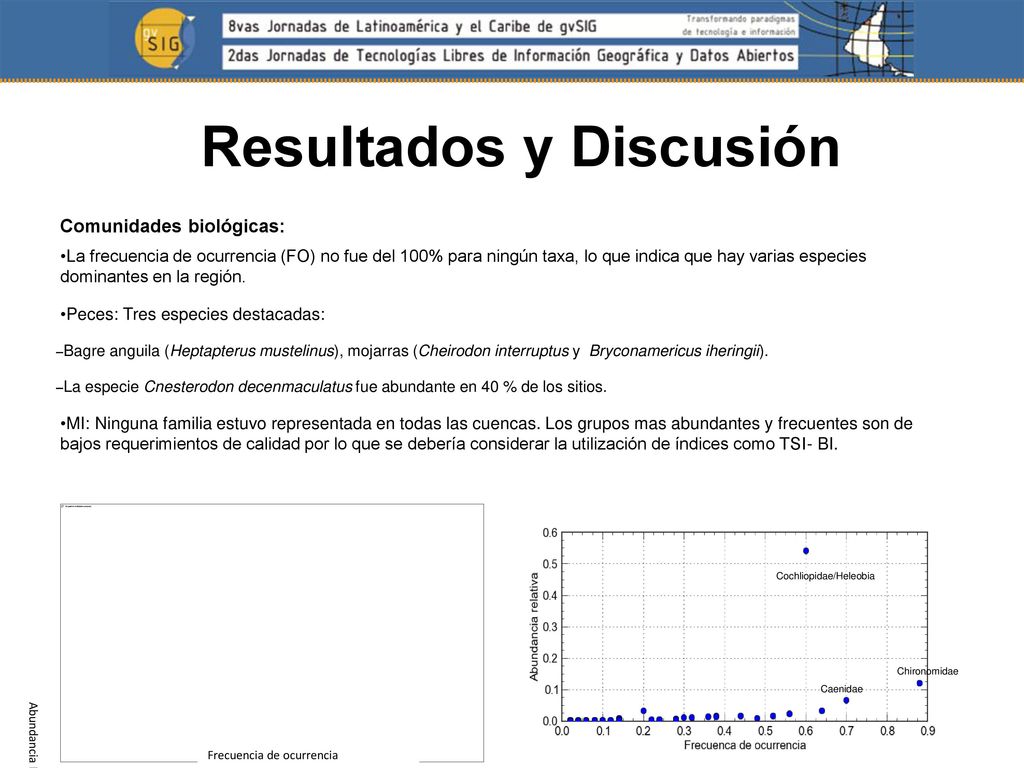Viewport: 1024px width, 768px height.
Task: Click the empty chart placeholder box
Action: pos(272,632)
